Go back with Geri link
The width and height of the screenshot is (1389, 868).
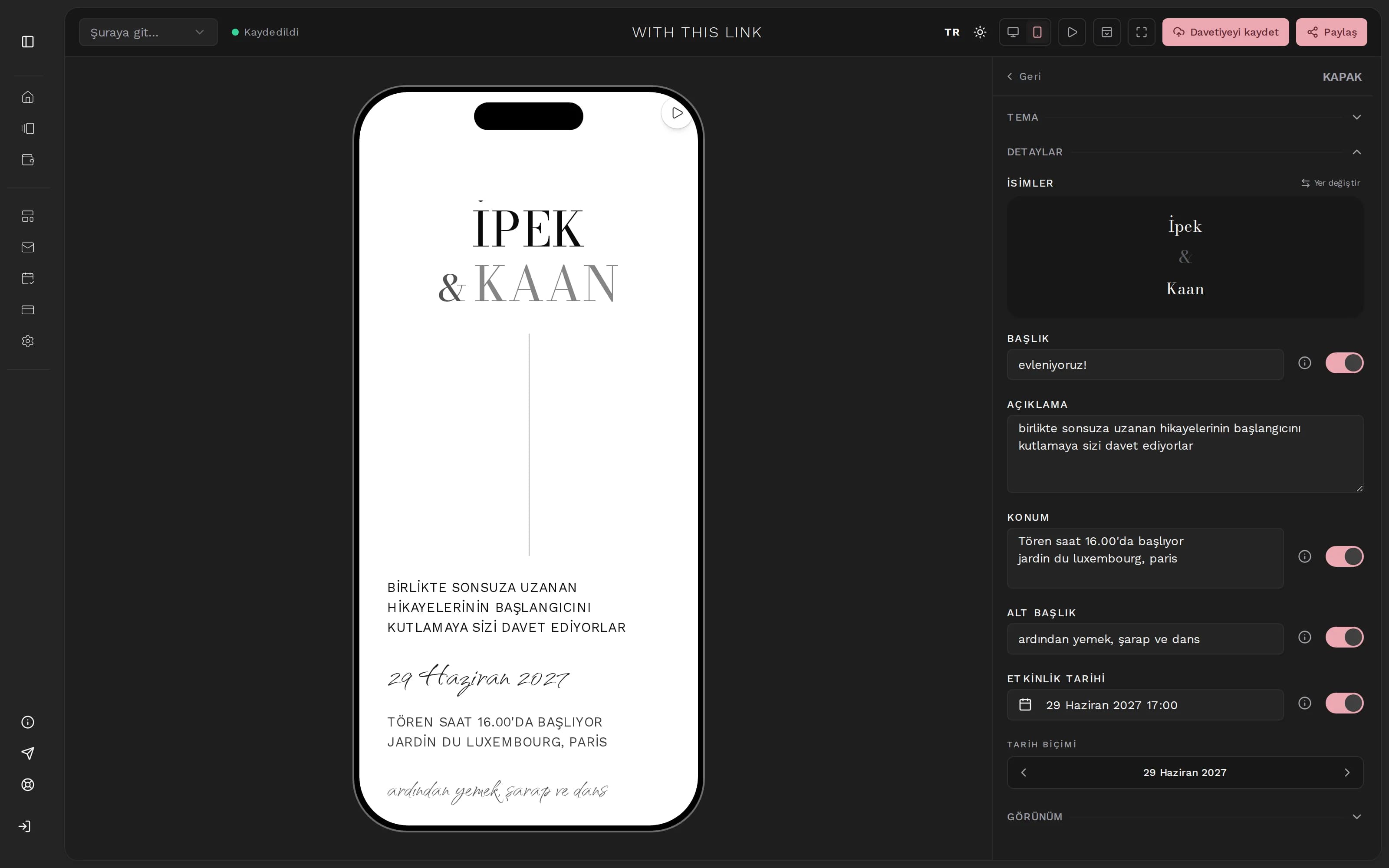pos(1024,76)
